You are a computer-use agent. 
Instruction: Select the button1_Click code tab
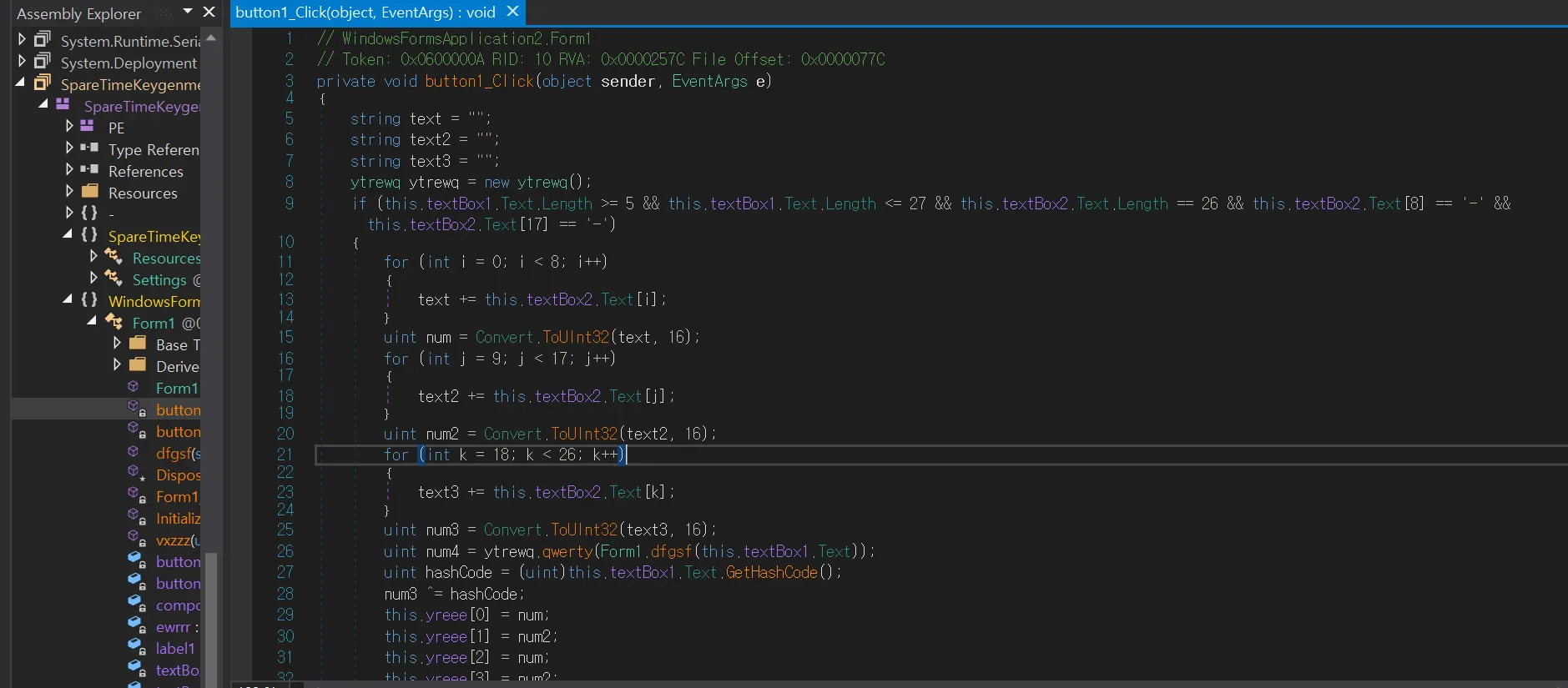click(366, 13)
